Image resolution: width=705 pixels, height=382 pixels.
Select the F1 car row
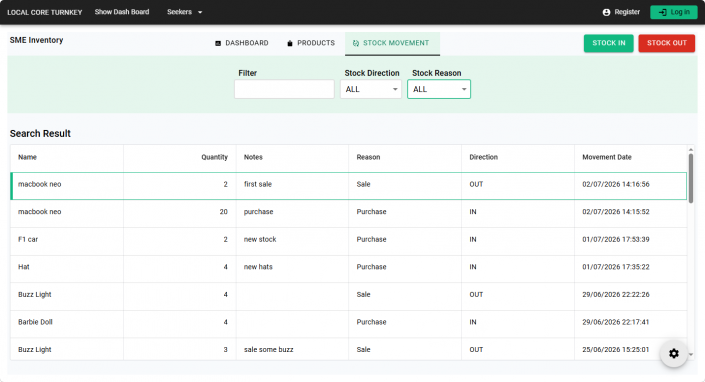pyautogui.click(x=348, y=240)
